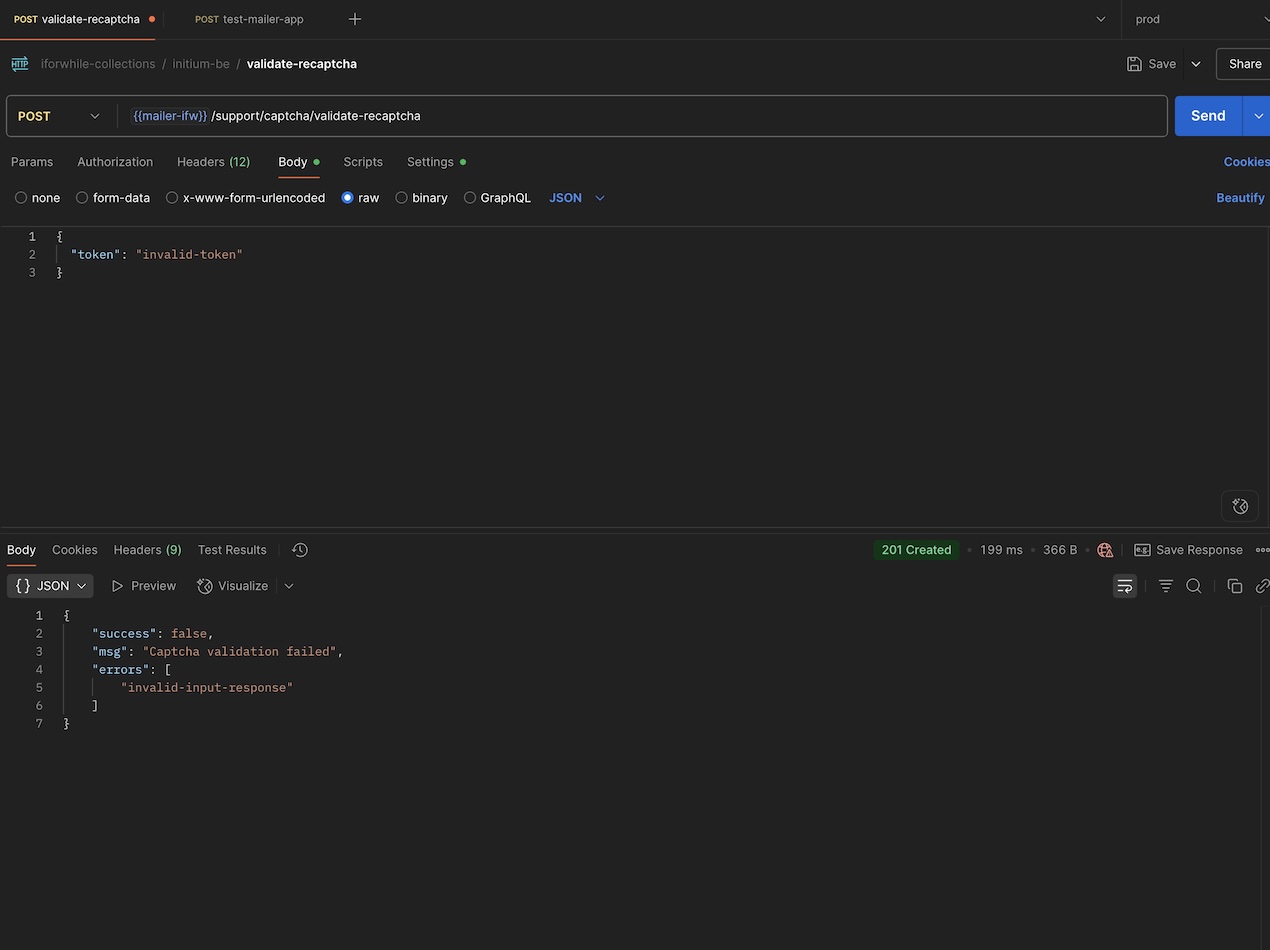Click the Beautify link
Screen dimensions: 1270x950
[1240, 198]
